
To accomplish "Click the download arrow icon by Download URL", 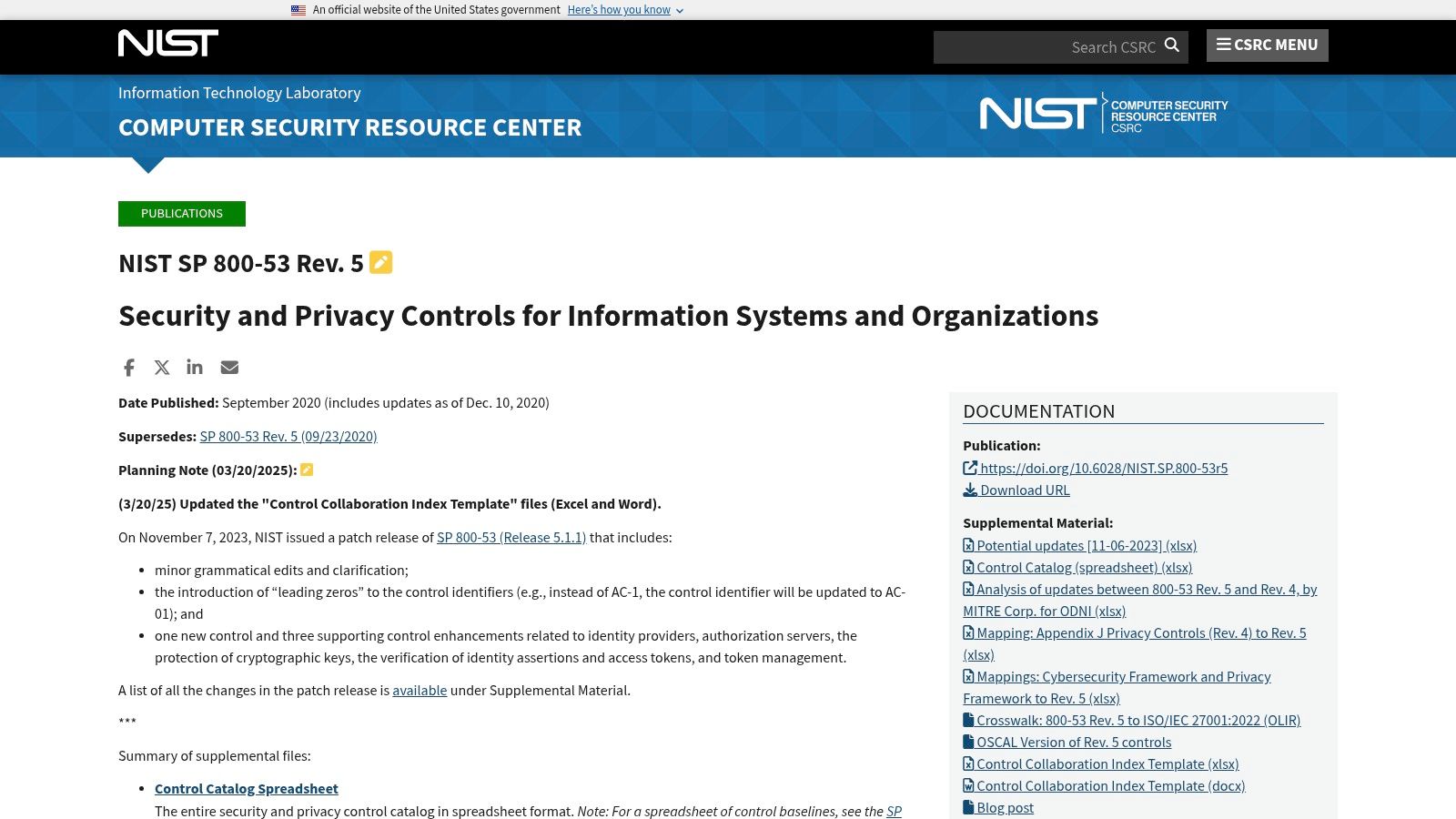I will (970, 490).
